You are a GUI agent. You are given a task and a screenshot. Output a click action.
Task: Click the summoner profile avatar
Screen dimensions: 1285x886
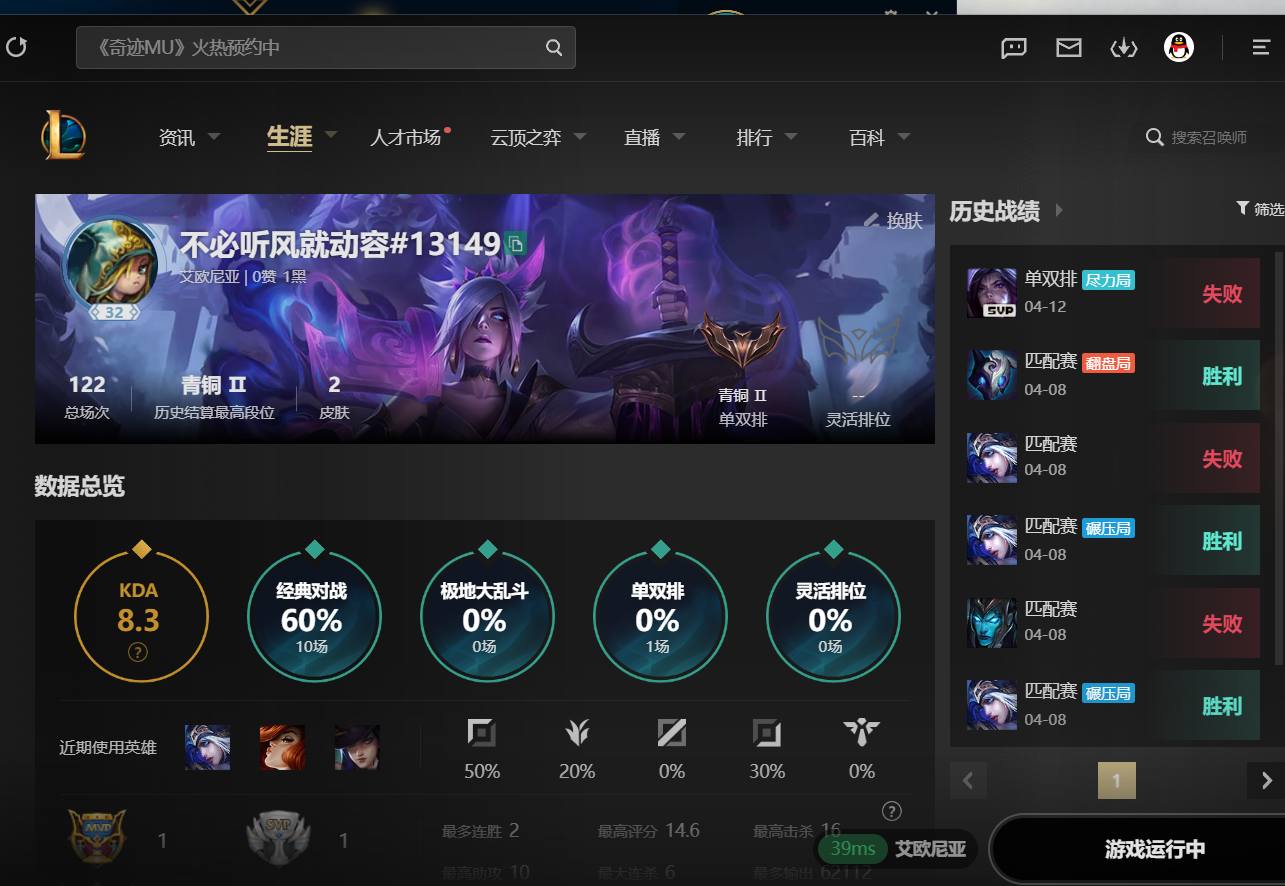click(110, 265)
